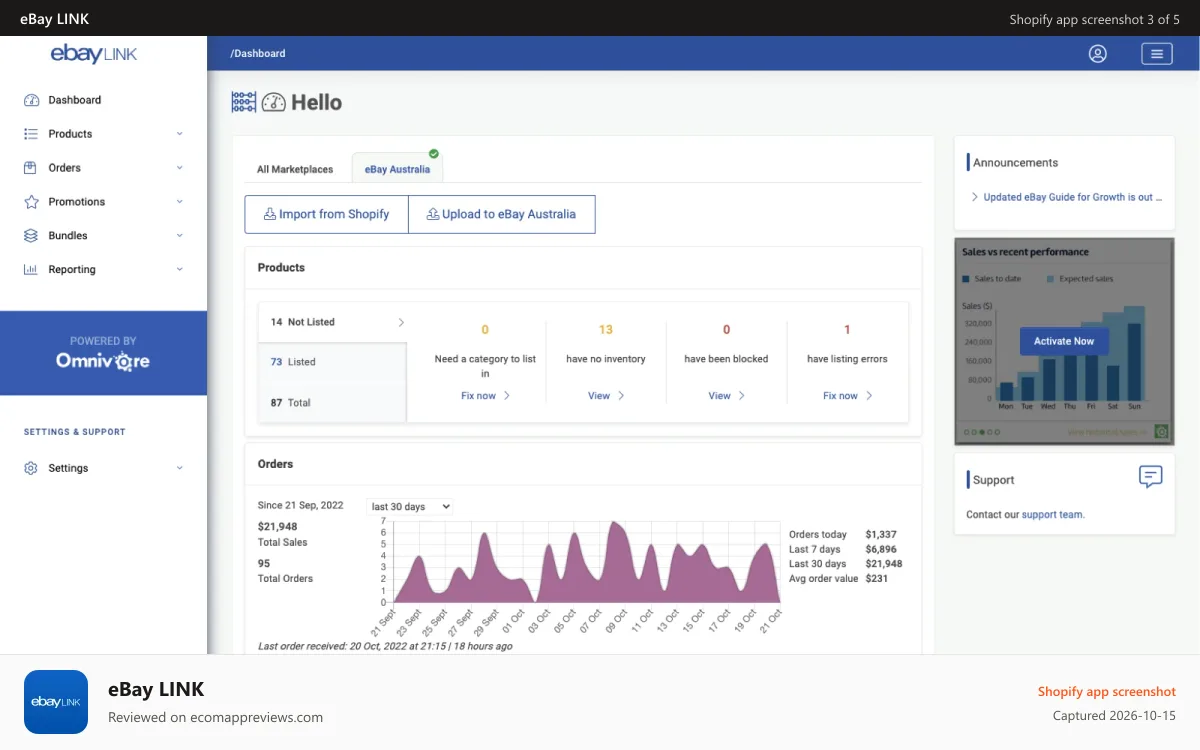
Task: Switch to eBay Australia tab
Action: [397, 169]
